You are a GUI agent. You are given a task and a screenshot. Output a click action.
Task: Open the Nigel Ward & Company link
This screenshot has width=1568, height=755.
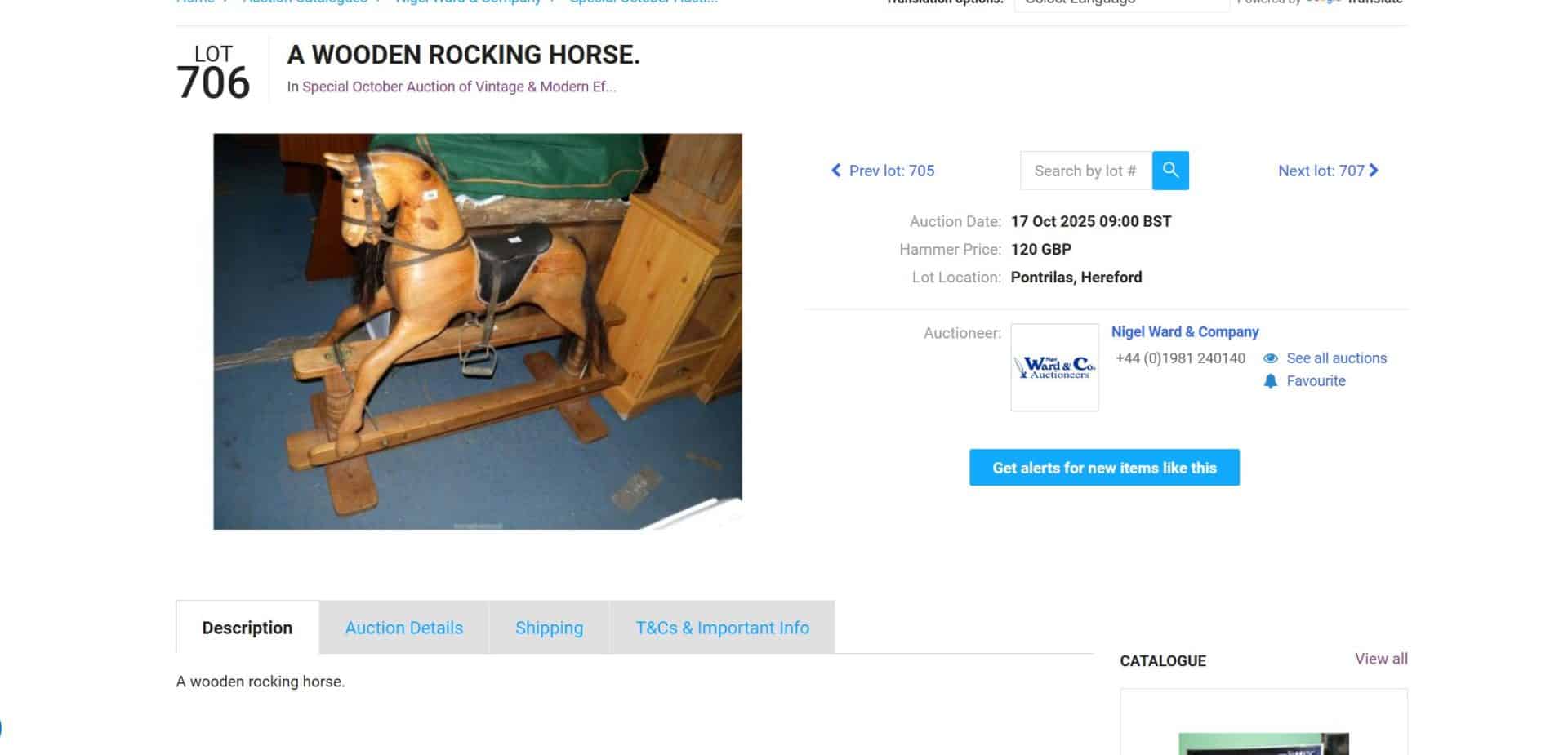coord(1185,331)
